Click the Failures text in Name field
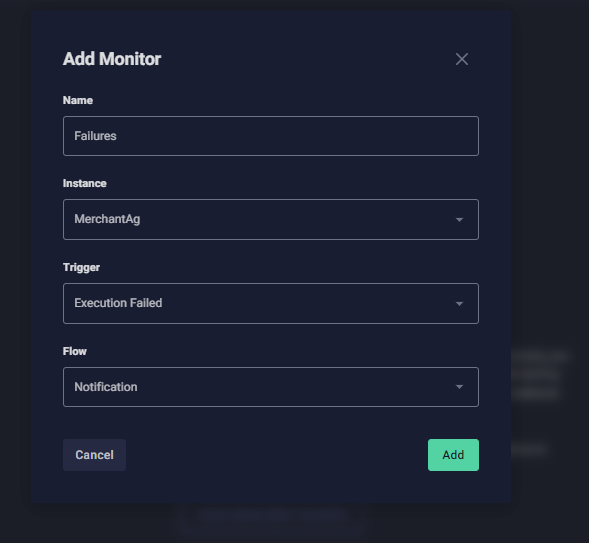The width and height of the screenshot is (589, 543). pyautogui.click(x=95, y=136)
